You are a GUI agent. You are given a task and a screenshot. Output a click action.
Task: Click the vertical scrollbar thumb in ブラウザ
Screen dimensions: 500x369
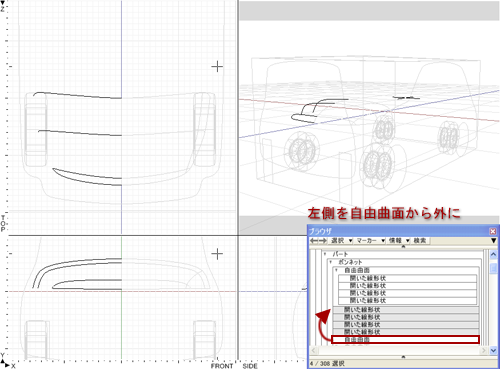[493, 268]
